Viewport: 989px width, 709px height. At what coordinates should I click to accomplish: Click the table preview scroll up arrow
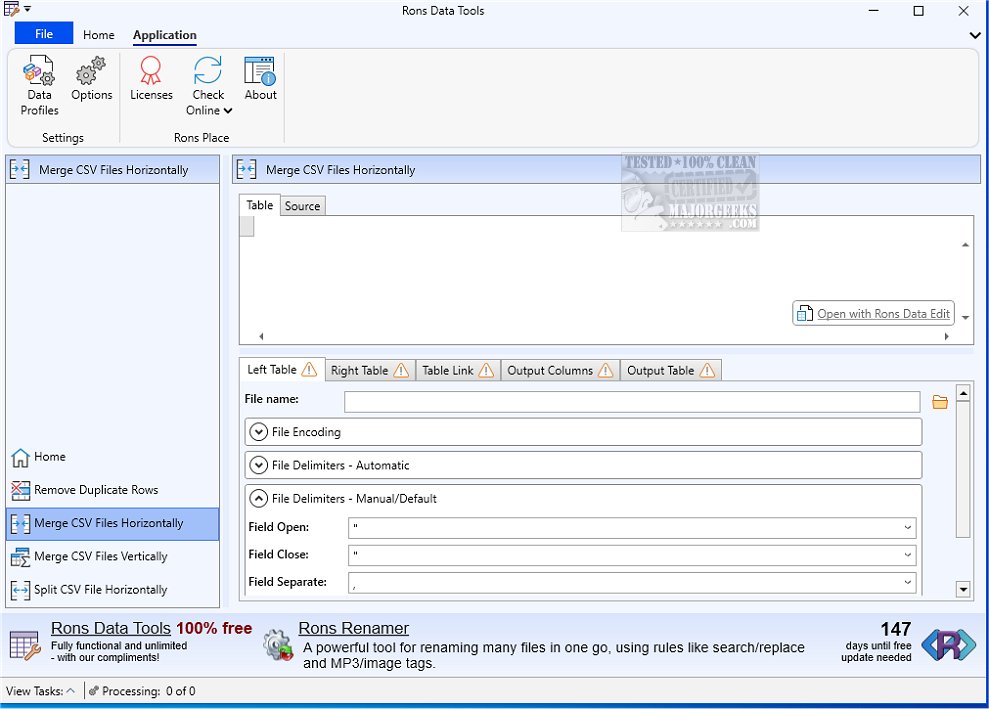[x=965, y=245]
